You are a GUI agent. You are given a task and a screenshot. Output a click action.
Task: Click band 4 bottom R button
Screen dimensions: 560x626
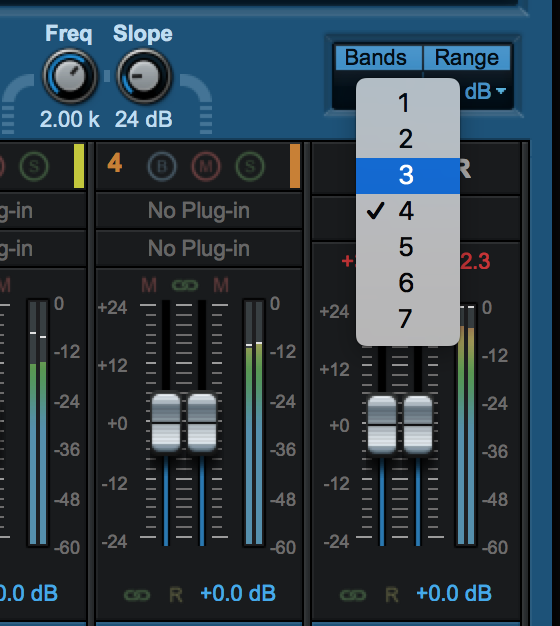(x=176, y=595)
